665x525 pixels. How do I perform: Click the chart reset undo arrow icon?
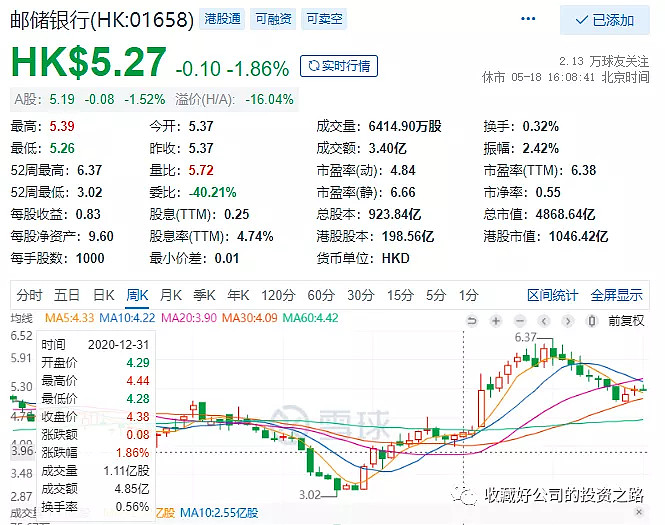point(472,321)
